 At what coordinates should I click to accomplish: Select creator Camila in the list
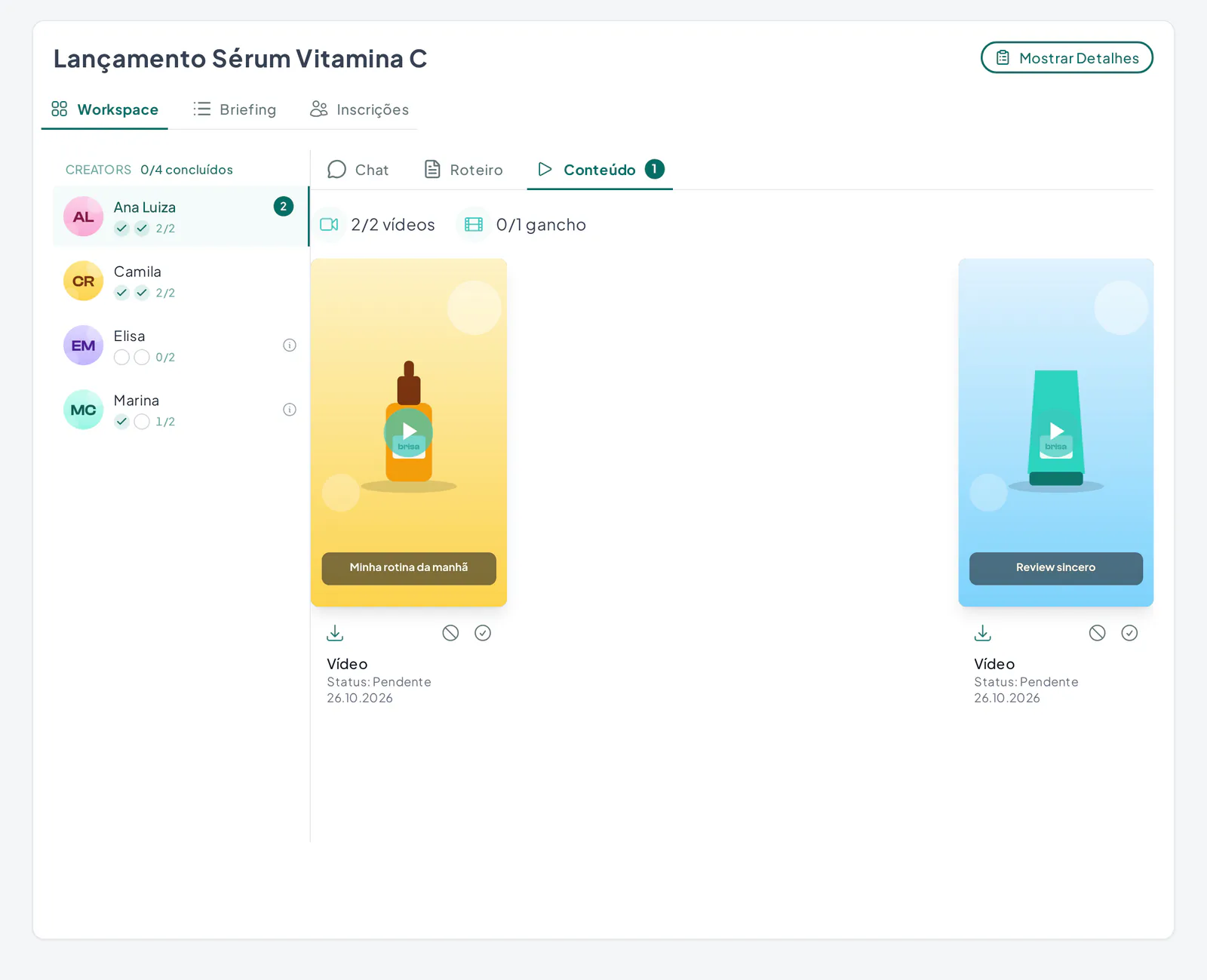pyautogui.click(x=181, y=281)
